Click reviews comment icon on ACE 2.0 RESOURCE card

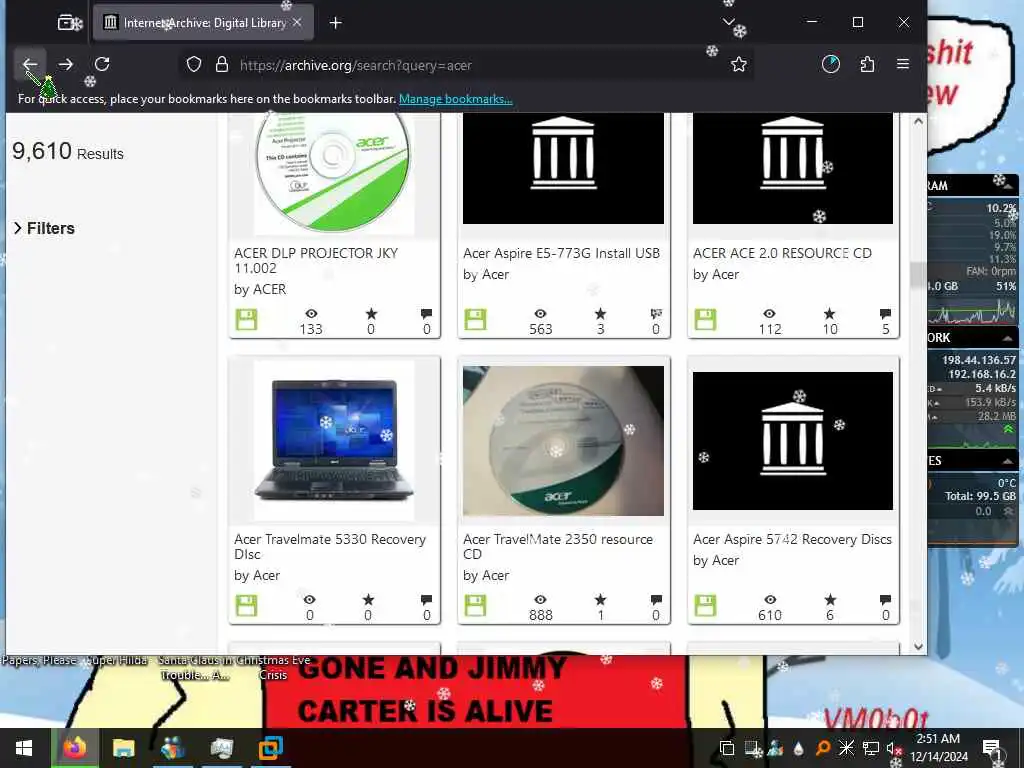coord(886,314)
